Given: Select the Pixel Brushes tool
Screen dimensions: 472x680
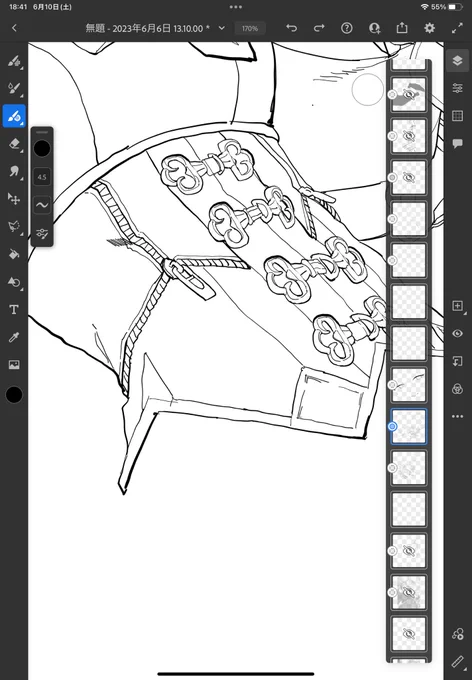Looking at the screenshot, I should 14,61.
